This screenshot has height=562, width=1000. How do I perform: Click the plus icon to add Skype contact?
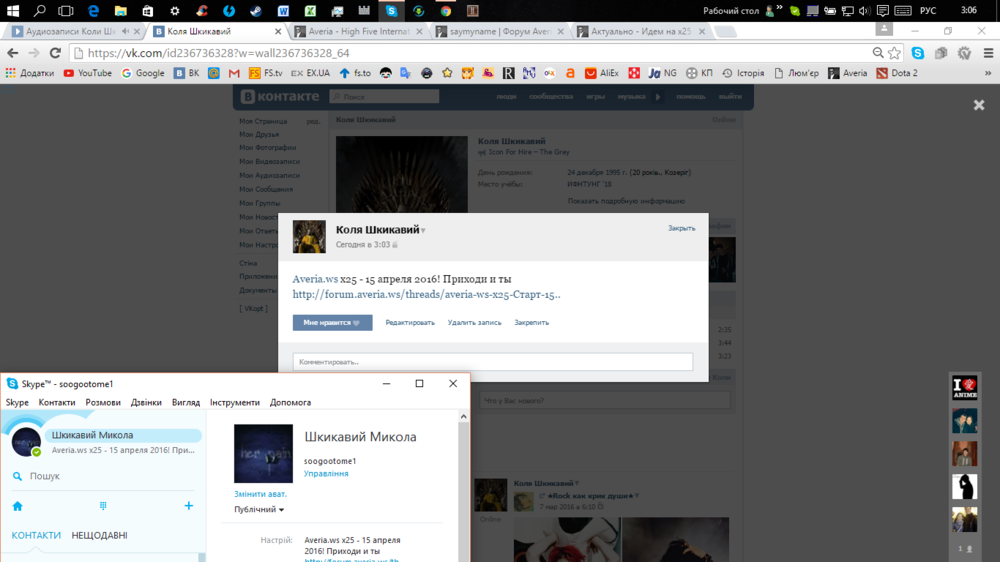188,506
